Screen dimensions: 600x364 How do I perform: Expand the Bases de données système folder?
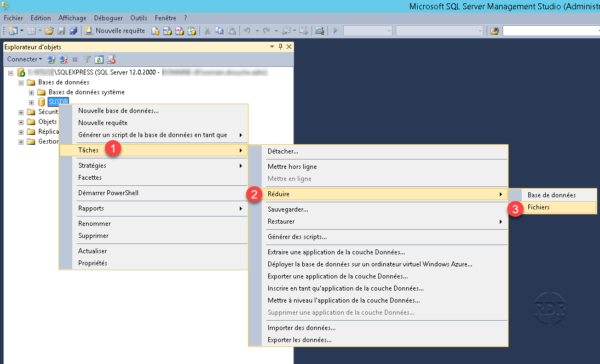tap(31, 93)
